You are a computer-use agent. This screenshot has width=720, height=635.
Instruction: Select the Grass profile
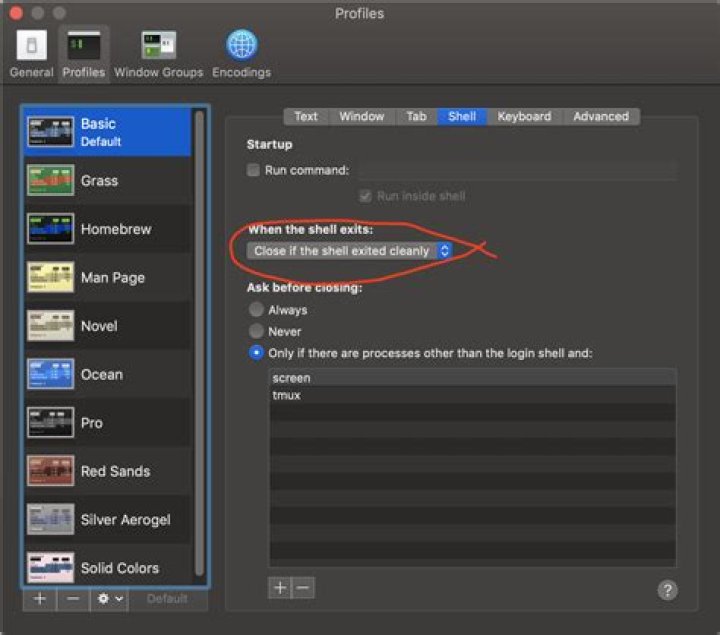(108, 180)
